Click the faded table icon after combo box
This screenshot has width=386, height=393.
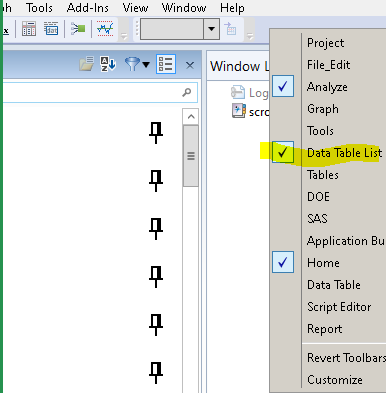(x=230, y=29)
